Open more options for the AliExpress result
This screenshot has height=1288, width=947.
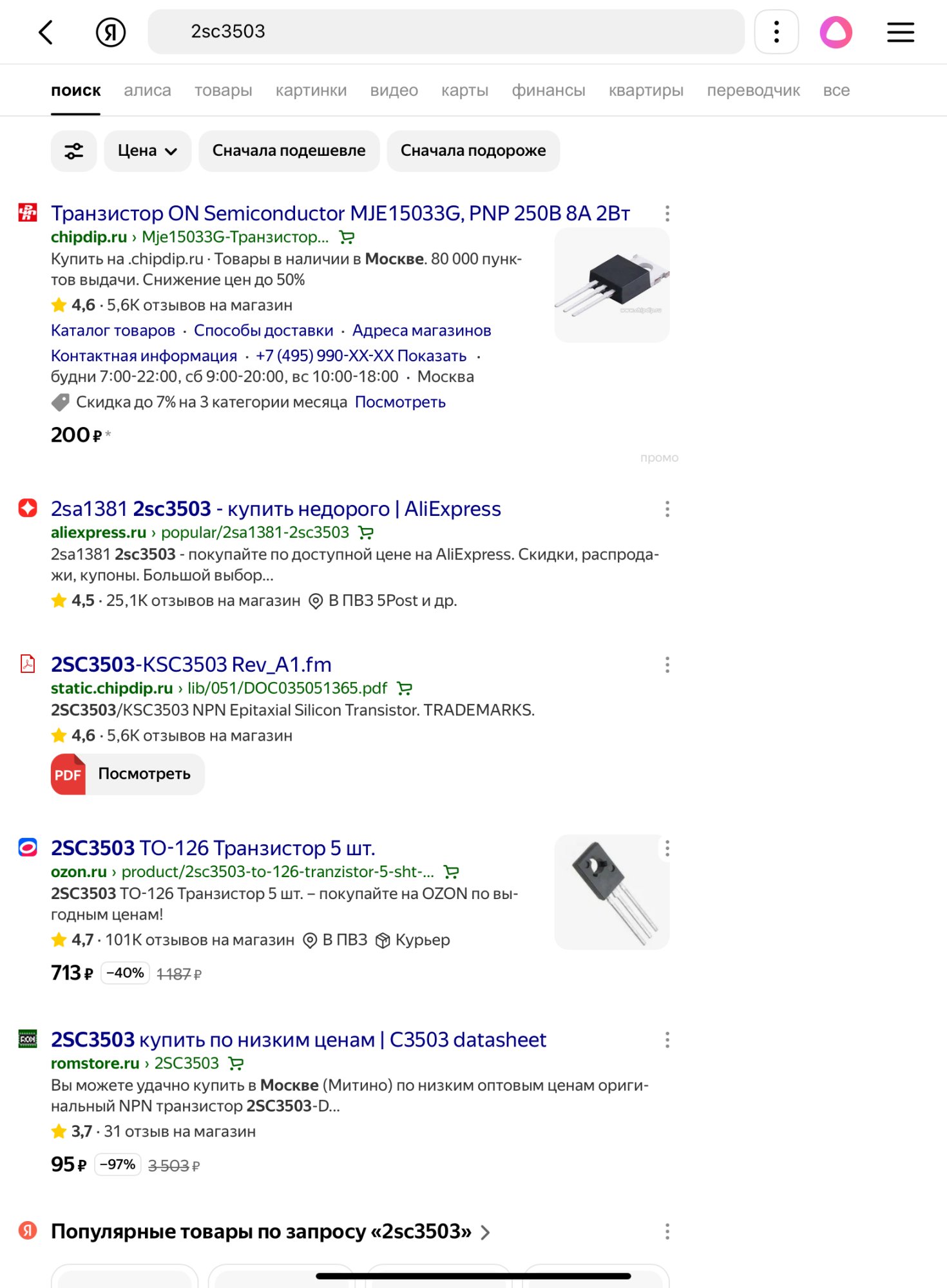tap(667, 509)
